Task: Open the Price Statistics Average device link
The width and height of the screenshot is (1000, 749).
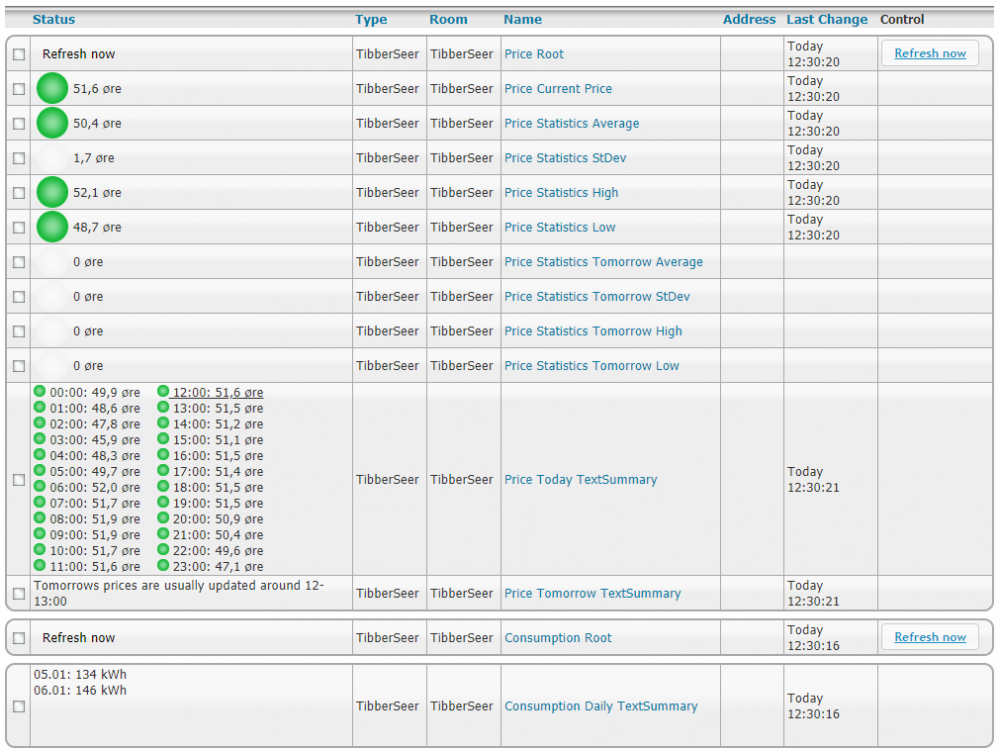Action: tap(571, 124)
